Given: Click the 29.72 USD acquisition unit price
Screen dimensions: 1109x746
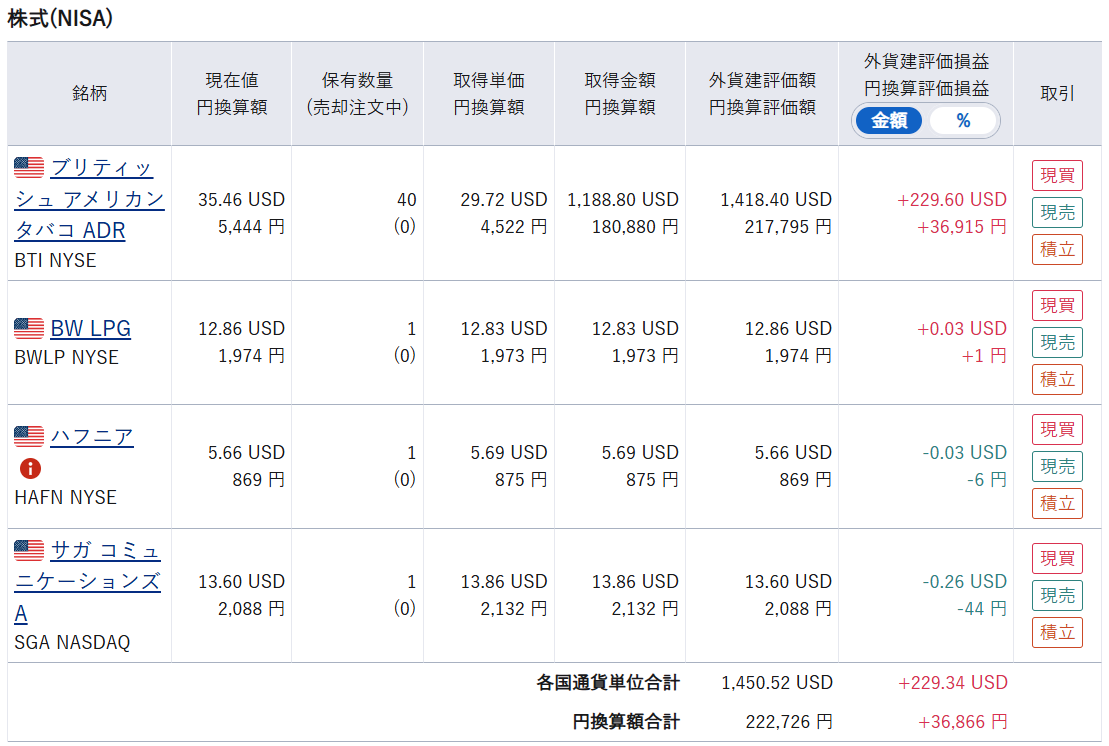Looking at the screenshot, I should (x=504, y=199).
